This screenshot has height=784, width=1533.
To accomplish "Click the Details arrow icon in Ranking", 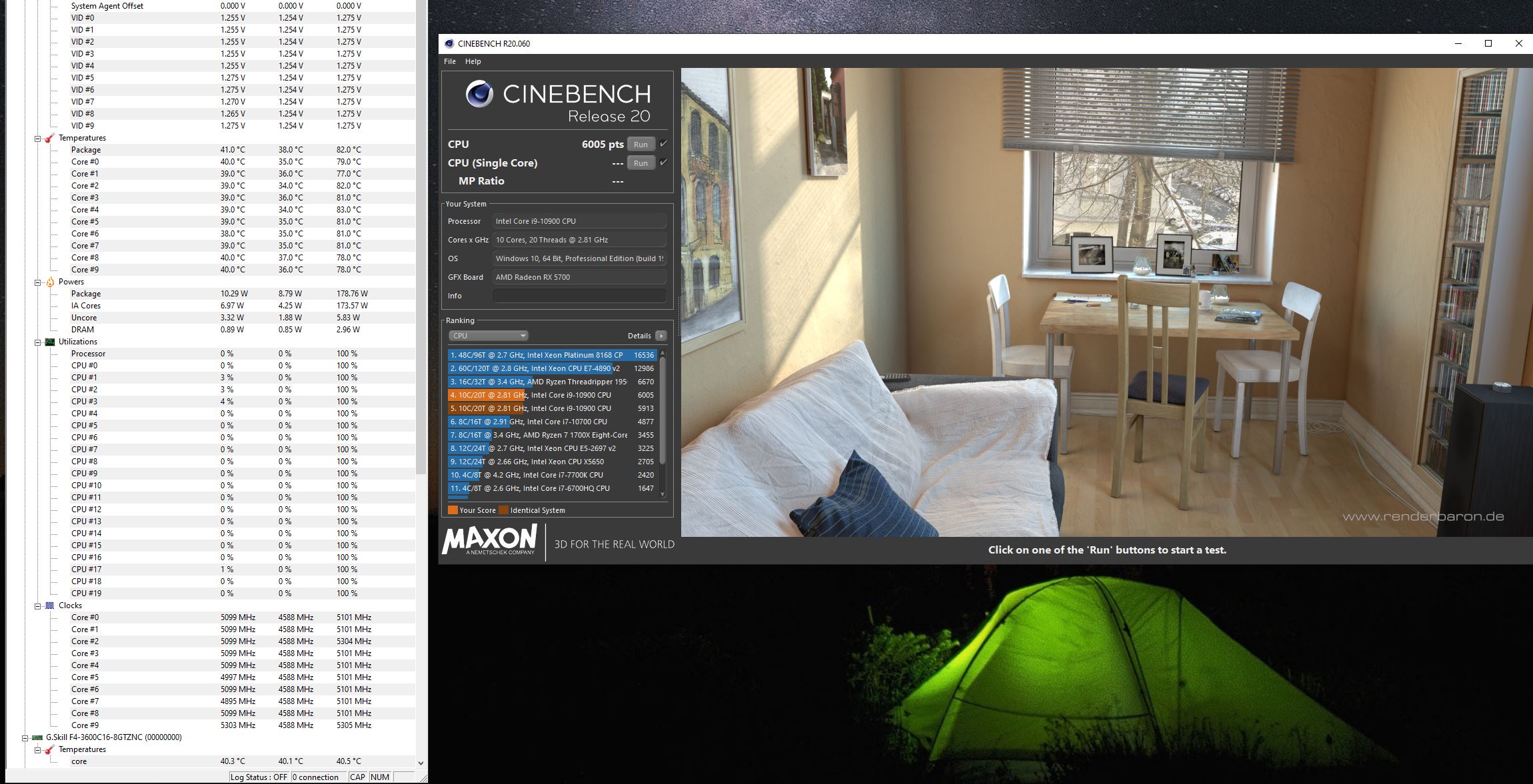I will (661, 336).
